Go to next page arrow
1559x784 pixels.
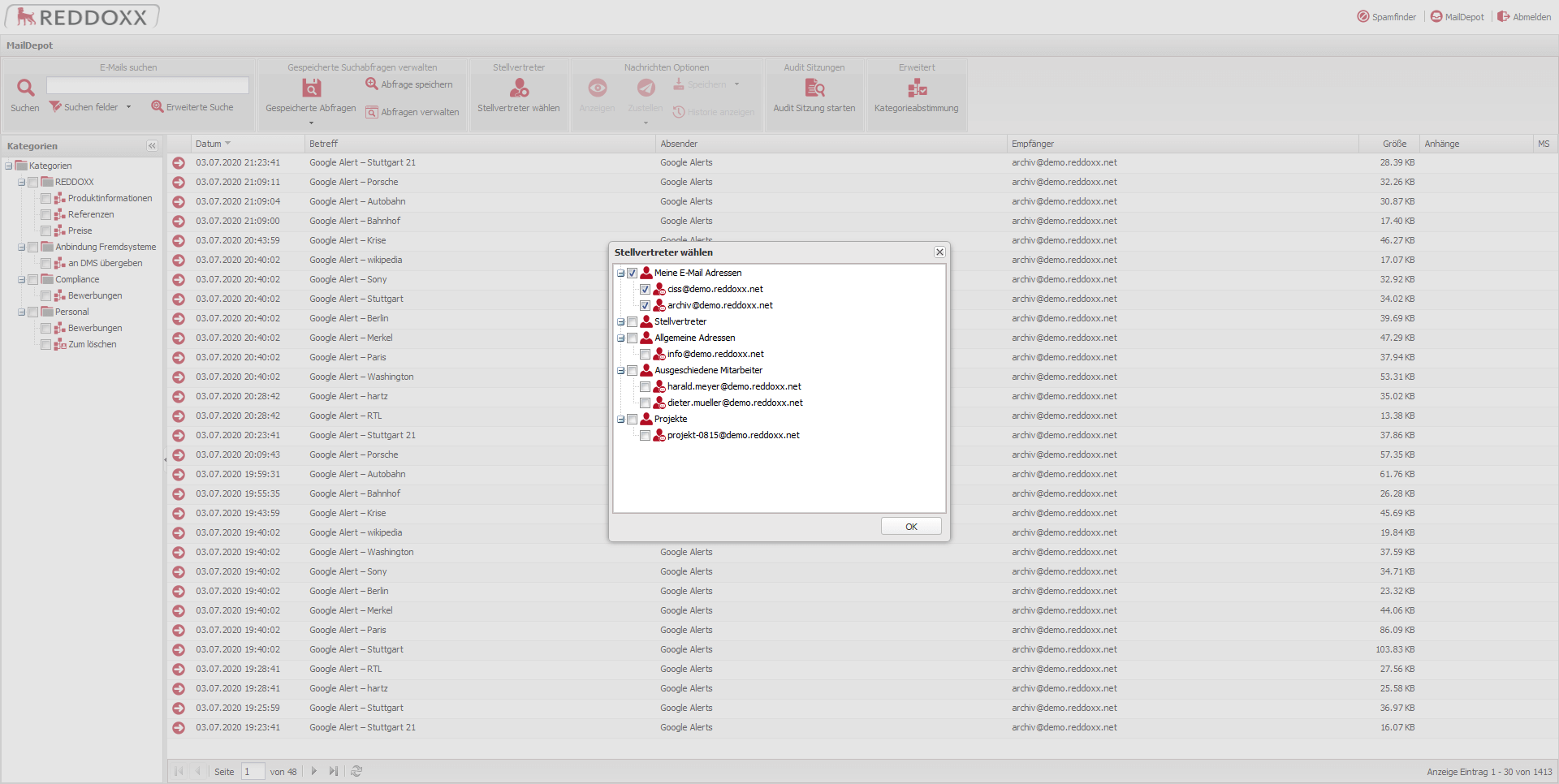point(314,771)
